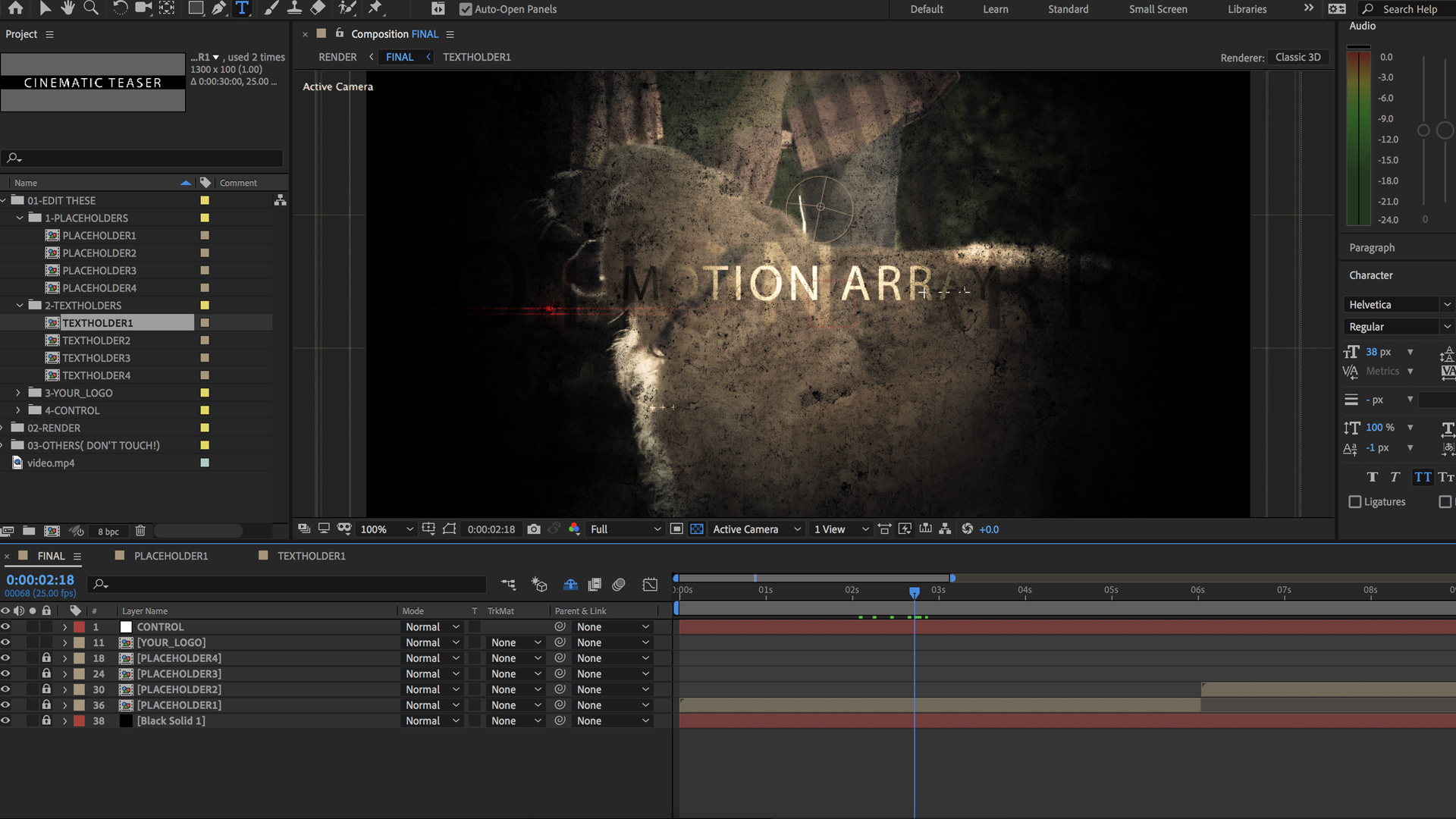1456x819 pixels.
Task: Select the Hand tool in the toolbar
Action: [67, 8]
